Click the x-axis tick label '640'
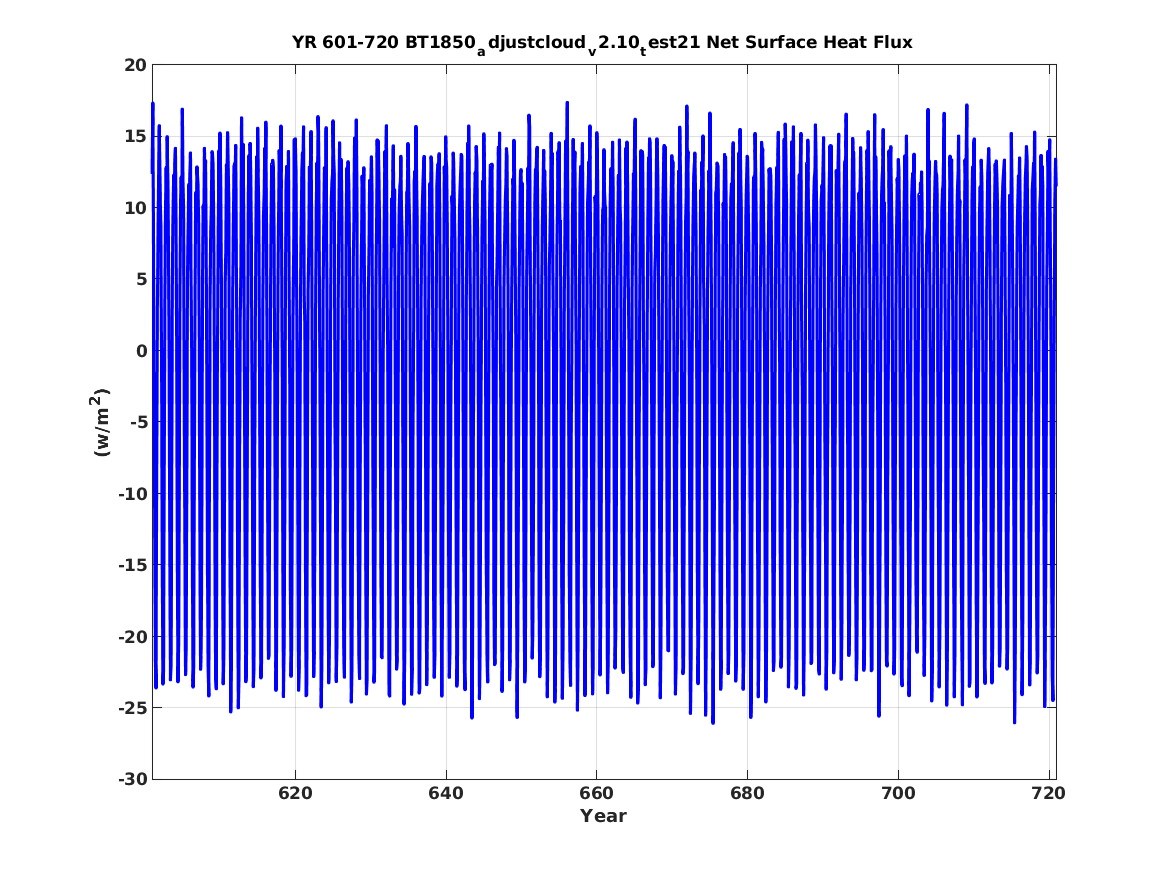The width and height of the screenshot is (1167, 875). coord(446,794)
